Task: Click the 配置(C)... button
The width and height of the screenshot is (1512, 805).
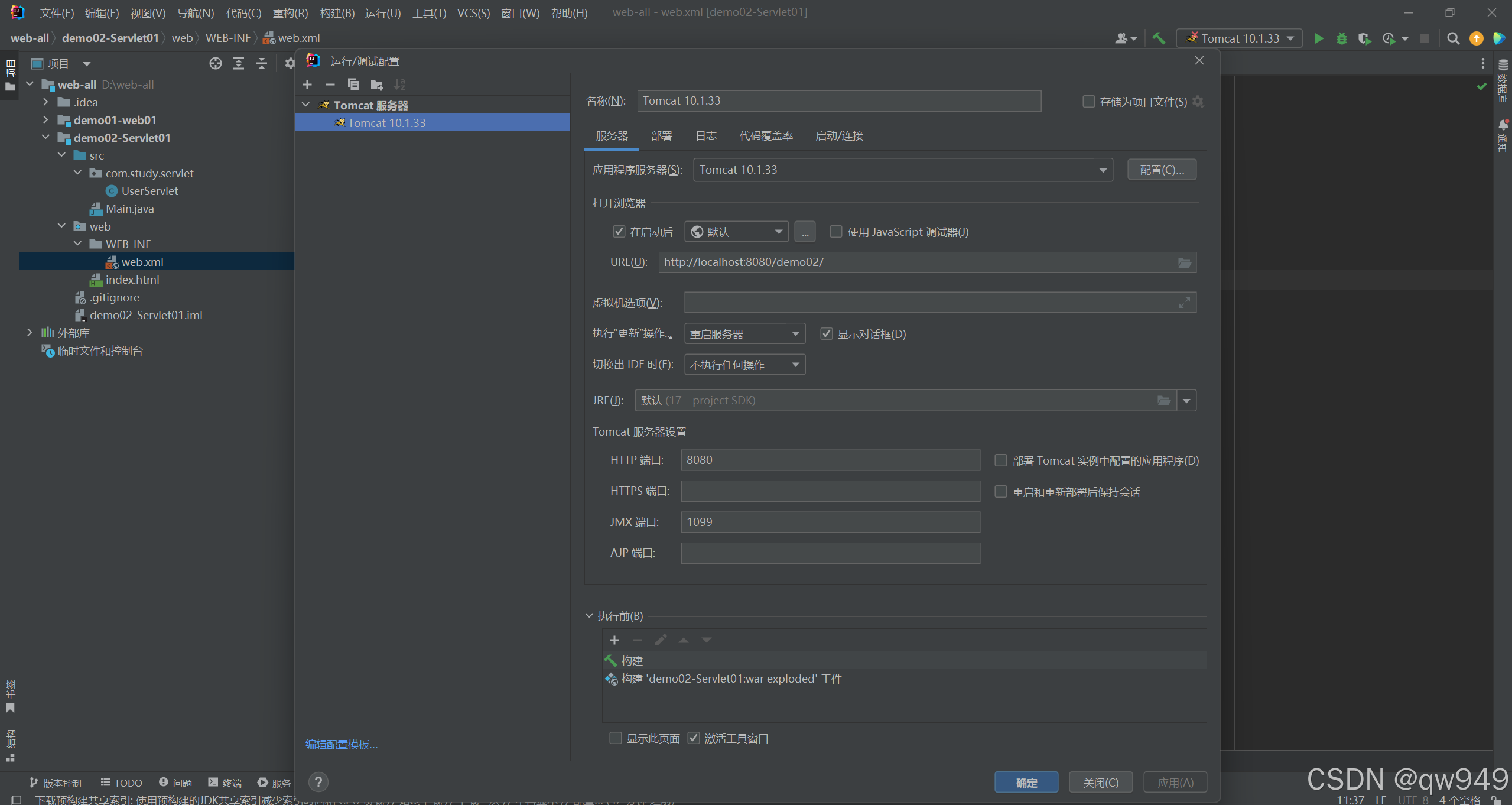Action: [1160, 170]
